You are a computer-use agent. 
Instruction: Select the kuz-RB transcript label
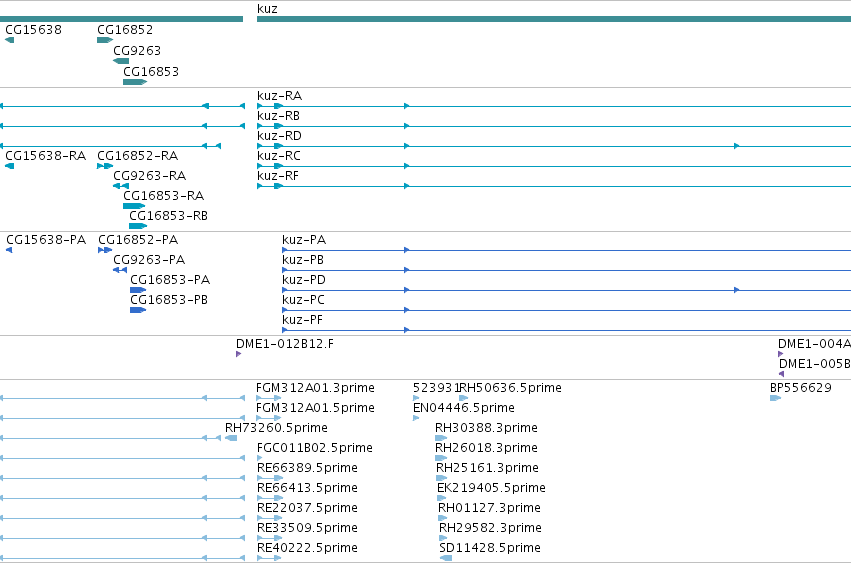278,116
